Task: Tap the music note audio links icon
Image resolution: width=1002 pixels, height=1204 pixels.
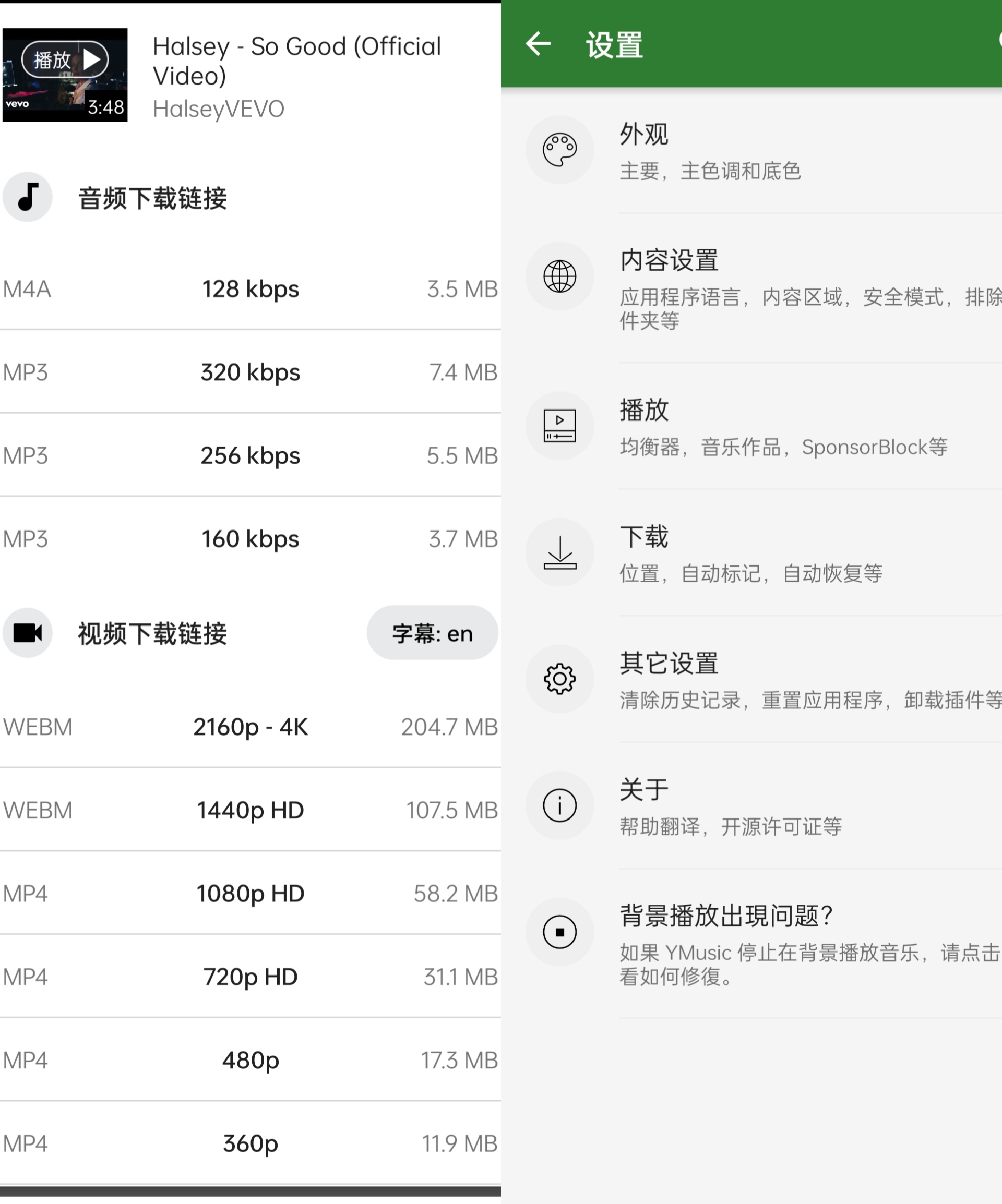Action: (x=28, y=197)
